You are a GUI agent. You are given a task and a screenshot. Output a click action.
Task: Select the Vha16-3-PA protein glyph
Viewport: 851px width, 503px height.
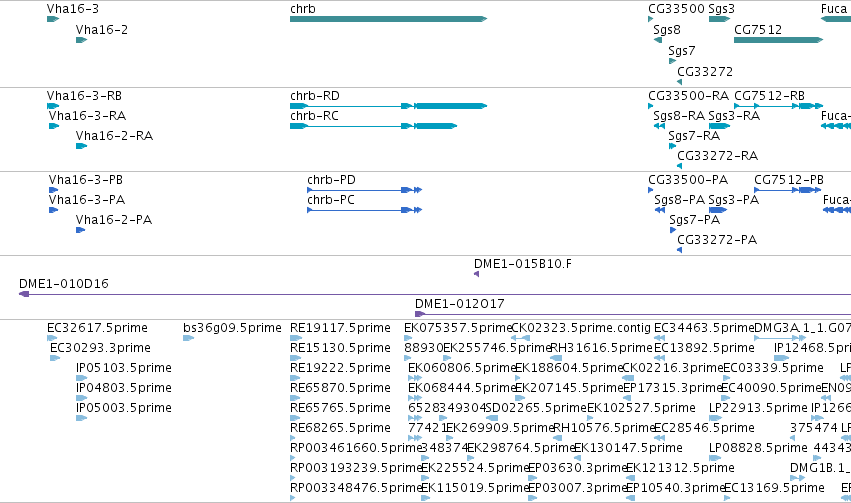53,210
